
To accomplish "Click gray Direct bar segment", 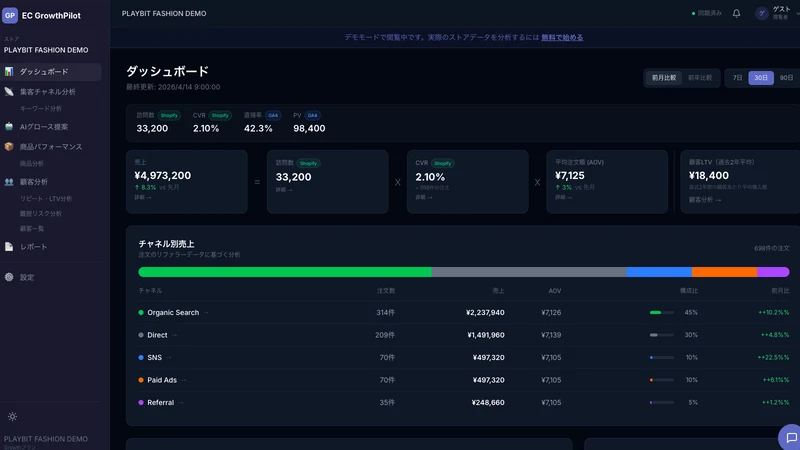I will point(529,272).
